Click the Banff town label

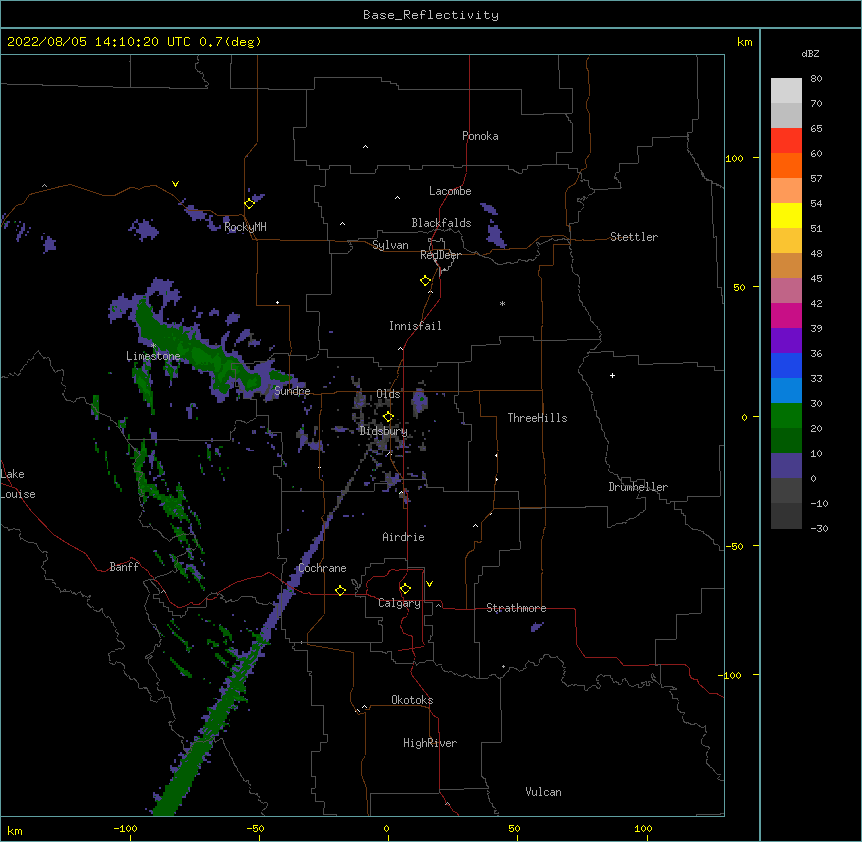tap(124, 567)
